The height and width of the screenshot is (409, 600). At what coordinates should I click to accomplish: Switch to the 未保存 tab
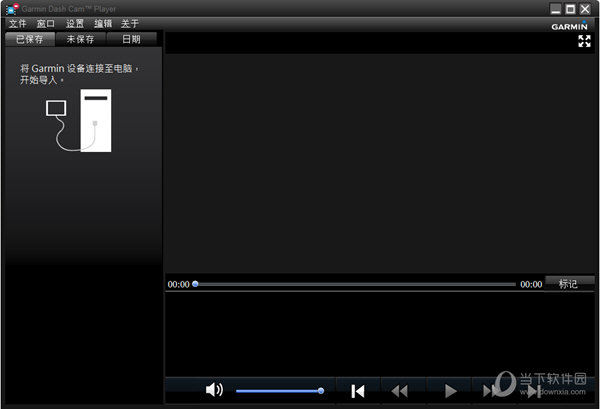pyautogui.click(x=80, y=39)
